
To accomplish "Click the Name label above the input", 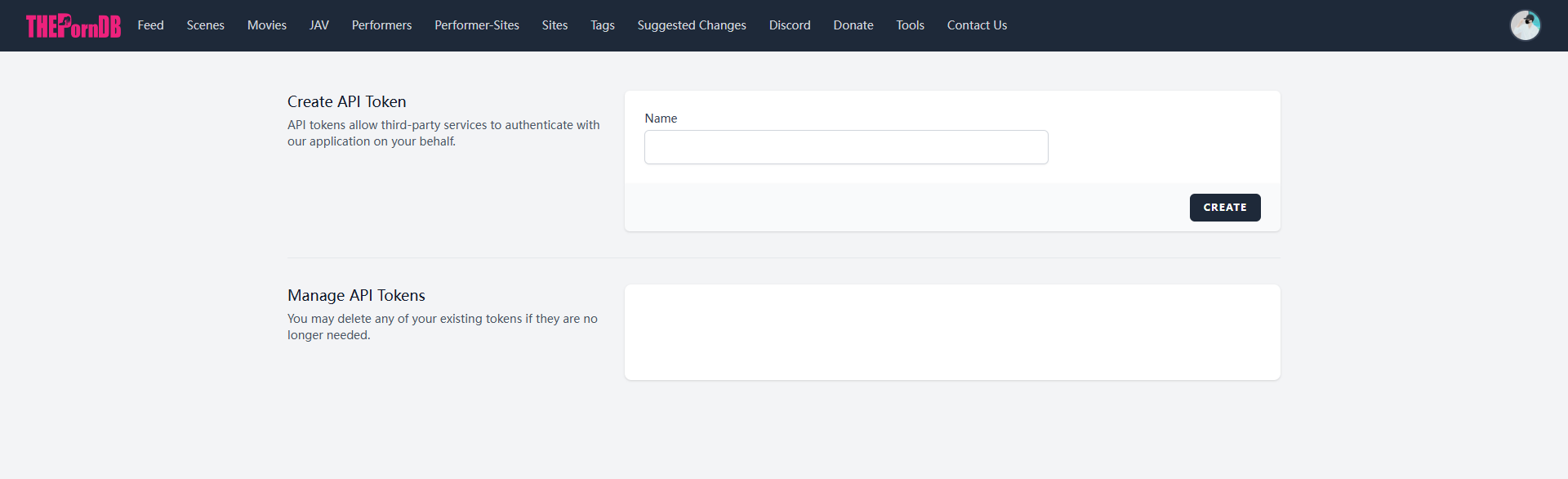I will (661, 119).
